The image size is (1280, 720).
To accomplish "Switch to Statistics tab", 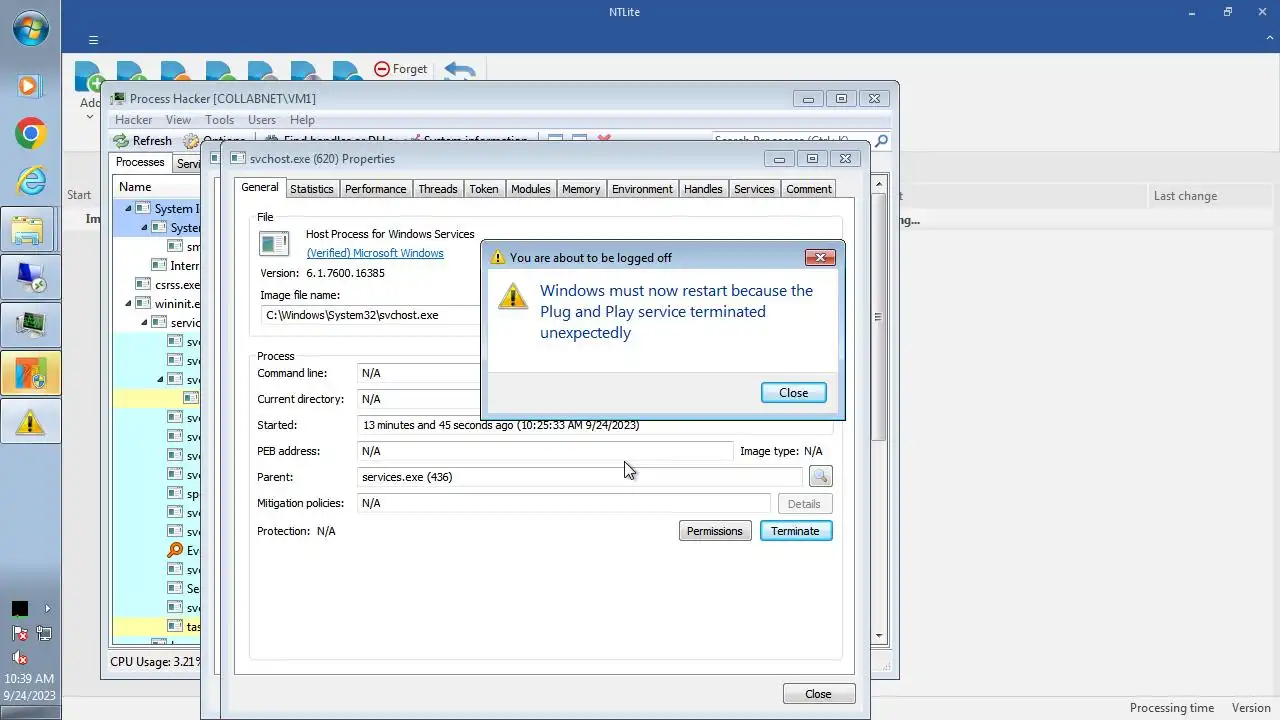I will tap(312, 189).
